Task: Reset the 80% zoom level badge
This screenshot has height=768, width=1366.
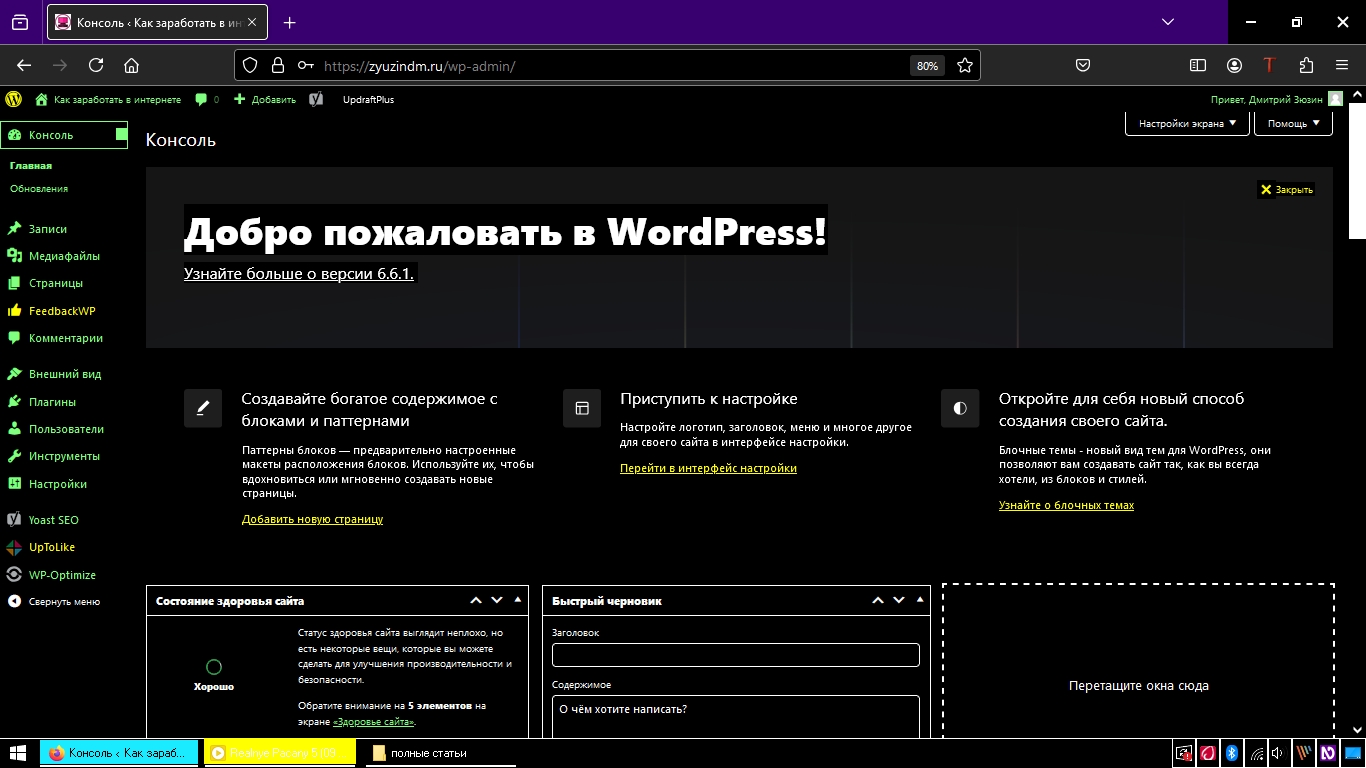Action: point(927,66)
